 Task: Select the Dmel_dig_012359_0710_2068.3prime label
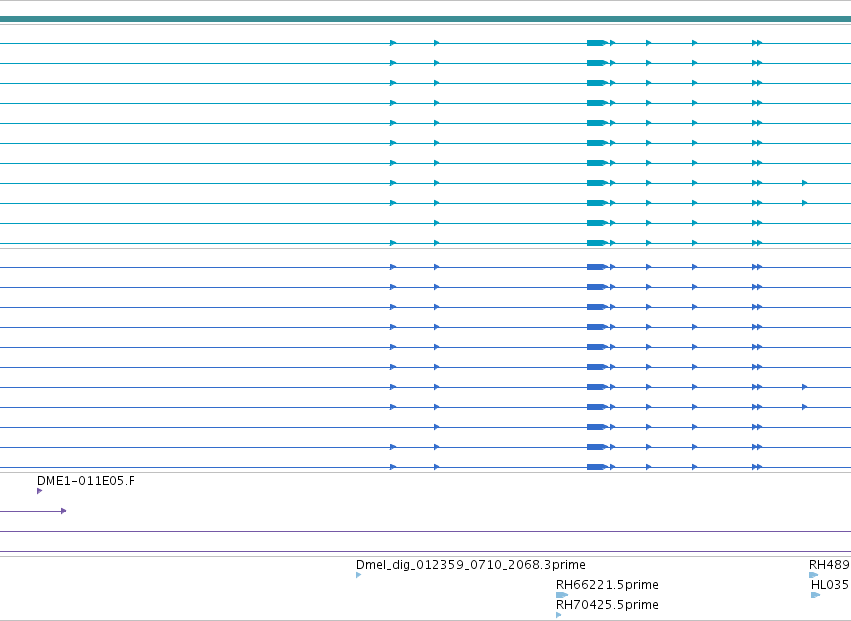[471, 565]
